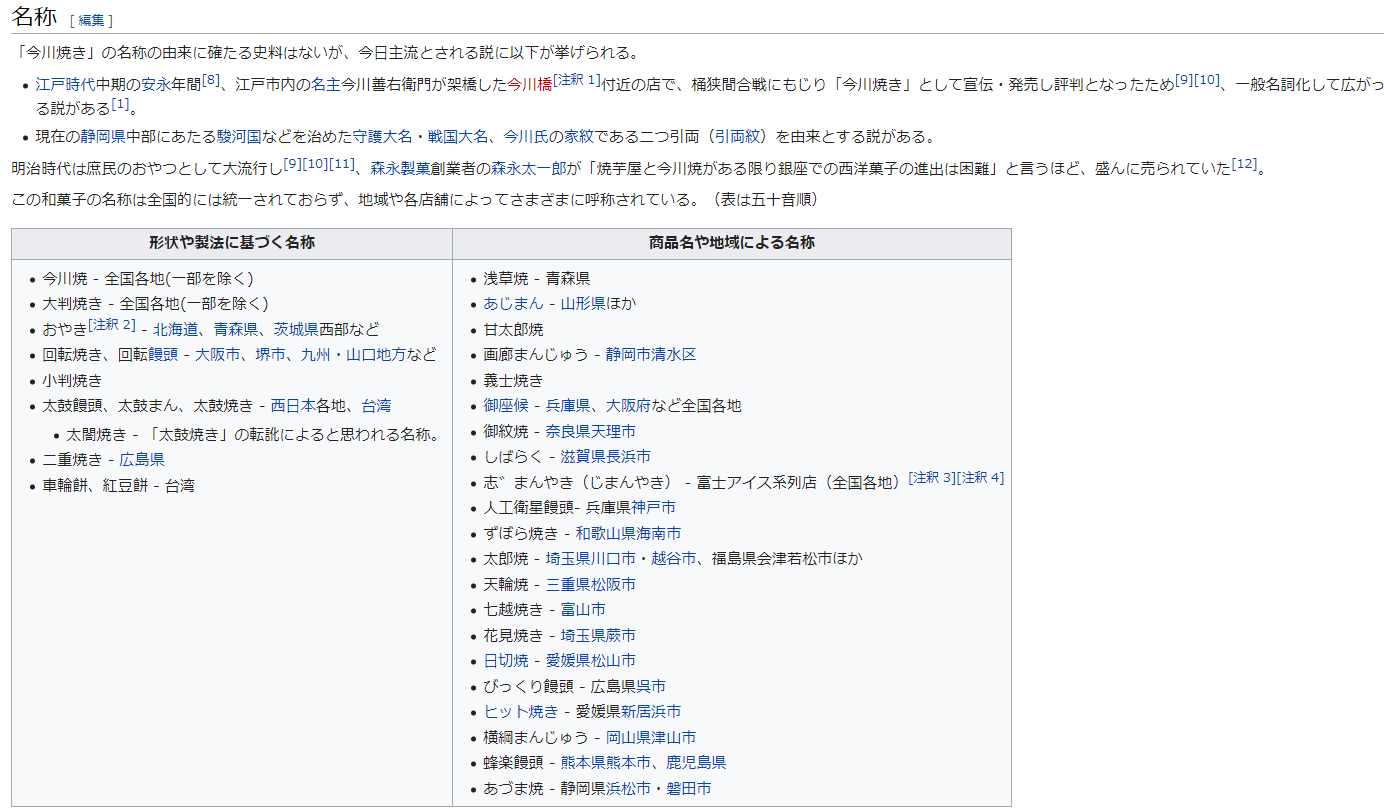Click footnote reference [12]
Screen dimensions: 1384x811
coord(1243,163)
